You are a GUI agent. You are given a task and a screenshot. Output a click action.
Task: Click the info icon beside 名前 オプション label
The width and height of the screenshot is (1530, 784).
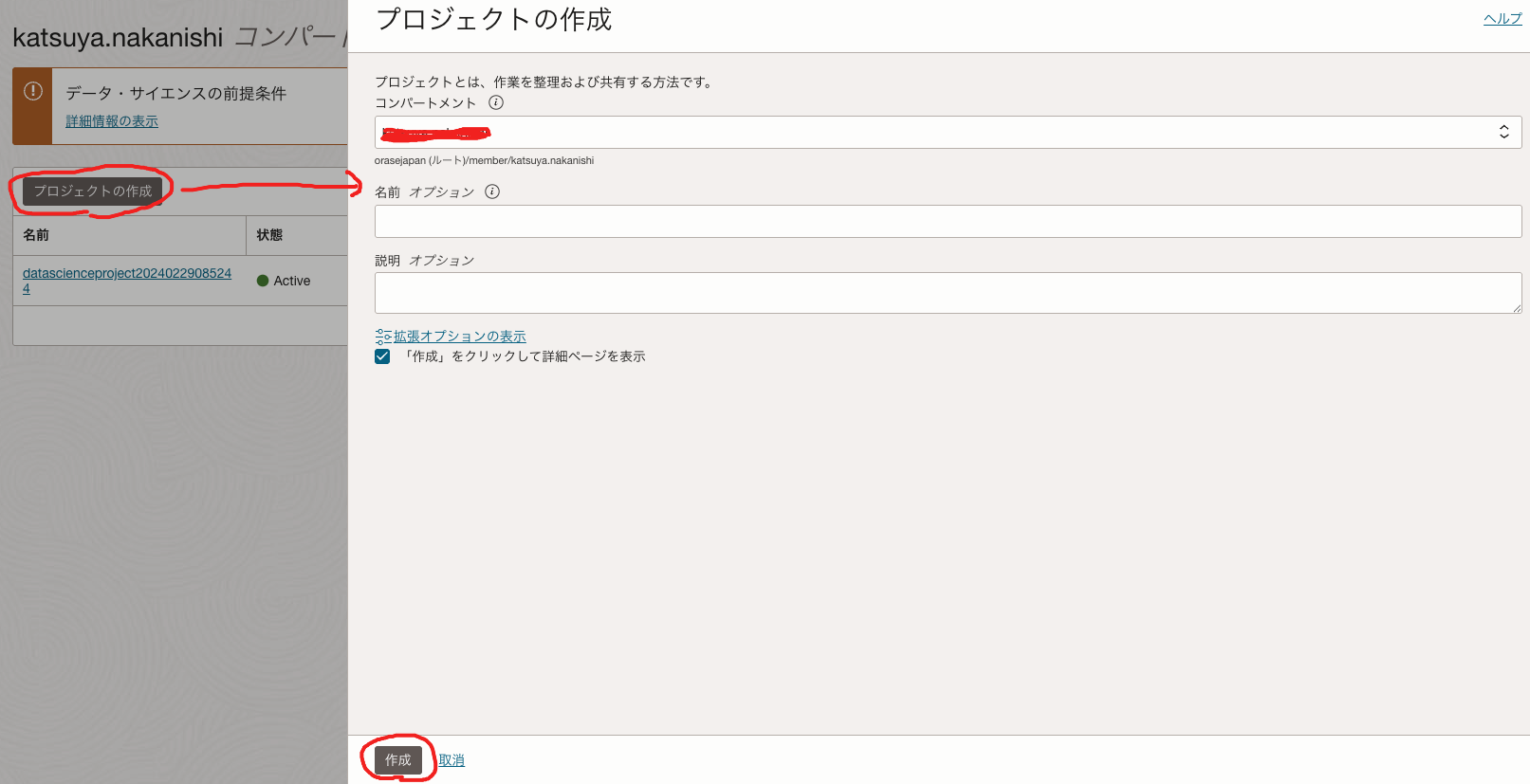click(x=492, y=191)
